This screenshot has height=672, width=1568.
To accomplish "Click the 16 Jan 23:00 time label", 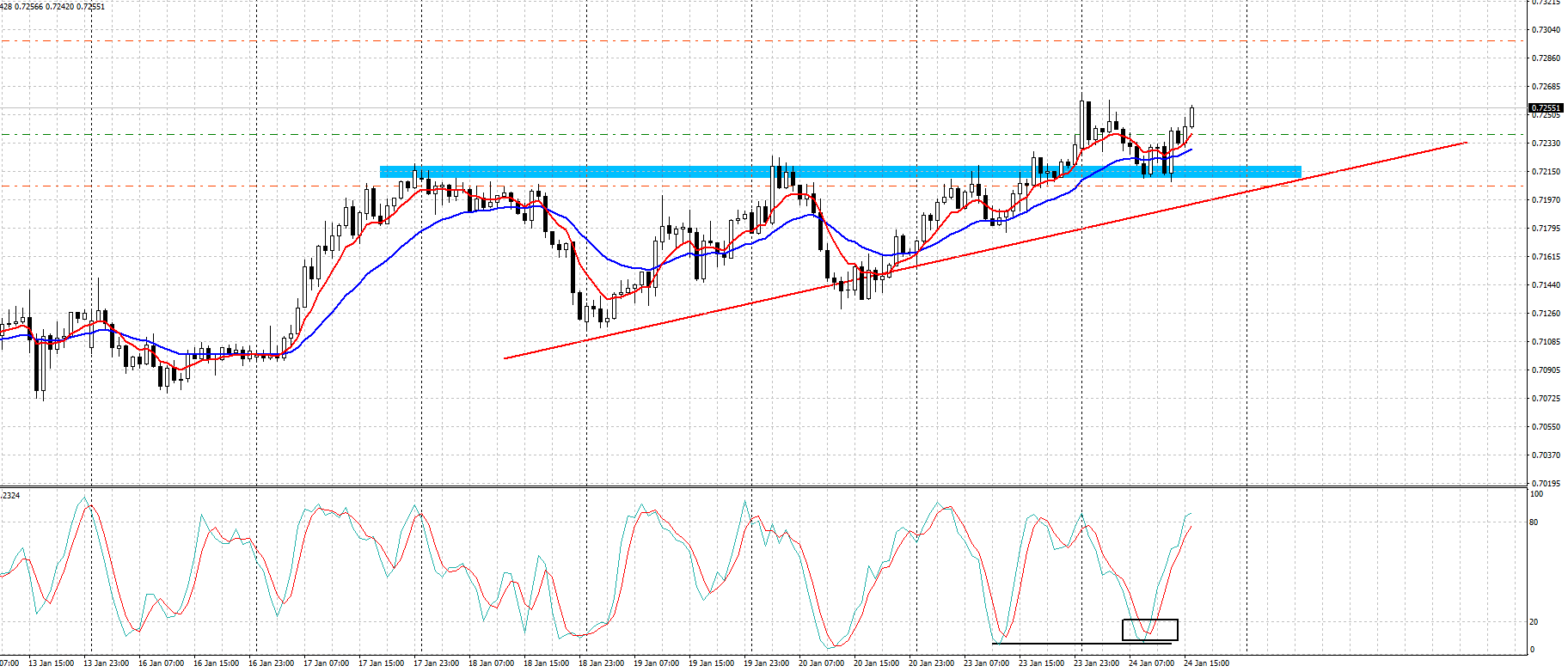I will click(x=272, y=663).
